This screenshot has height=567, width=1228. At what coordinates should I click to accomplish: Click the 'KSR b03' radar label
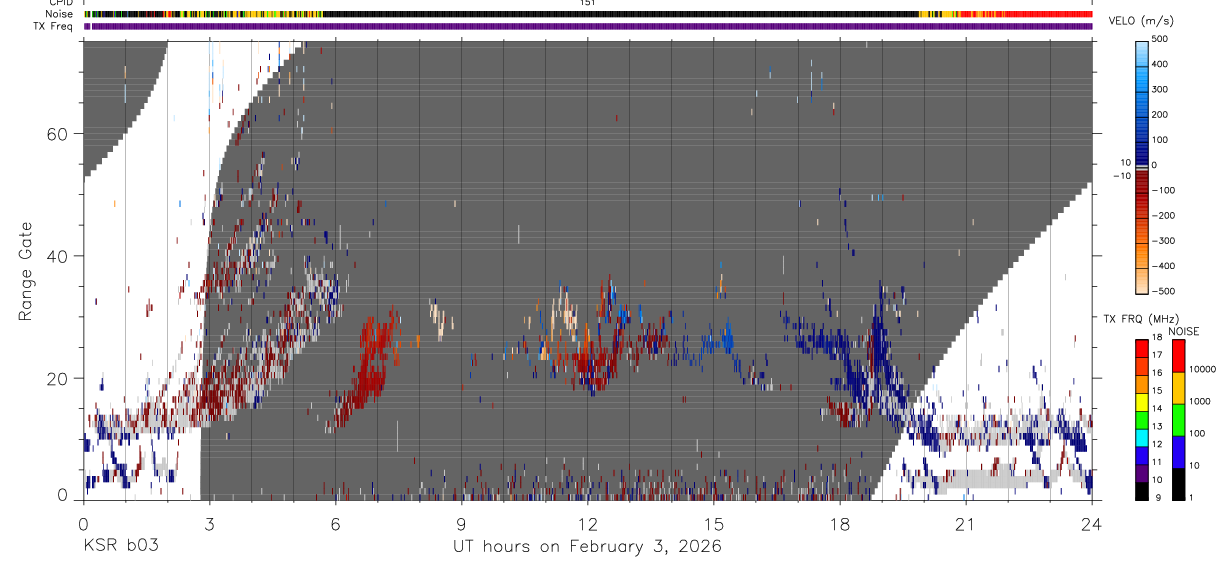pyautogui.click(x=120, y=546)
